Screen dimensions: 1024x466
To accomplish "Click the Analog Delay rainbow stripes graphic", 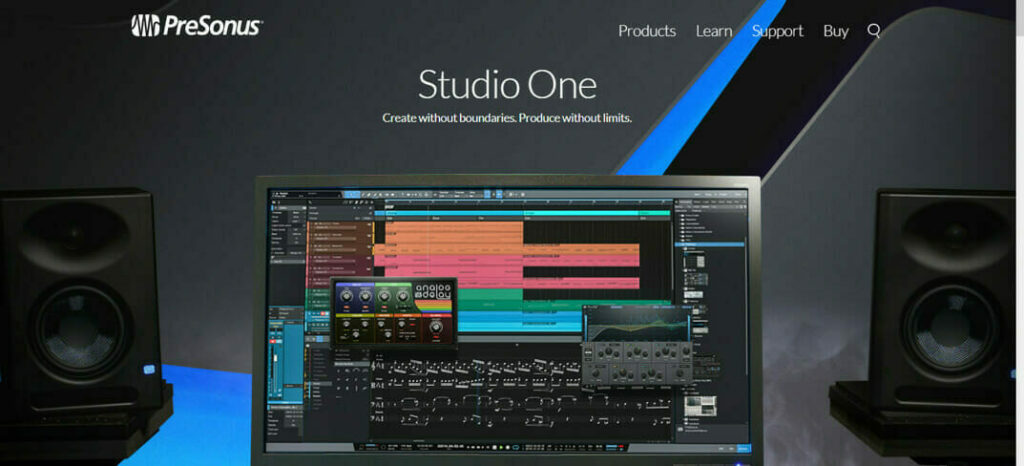I will click(432, 306).
